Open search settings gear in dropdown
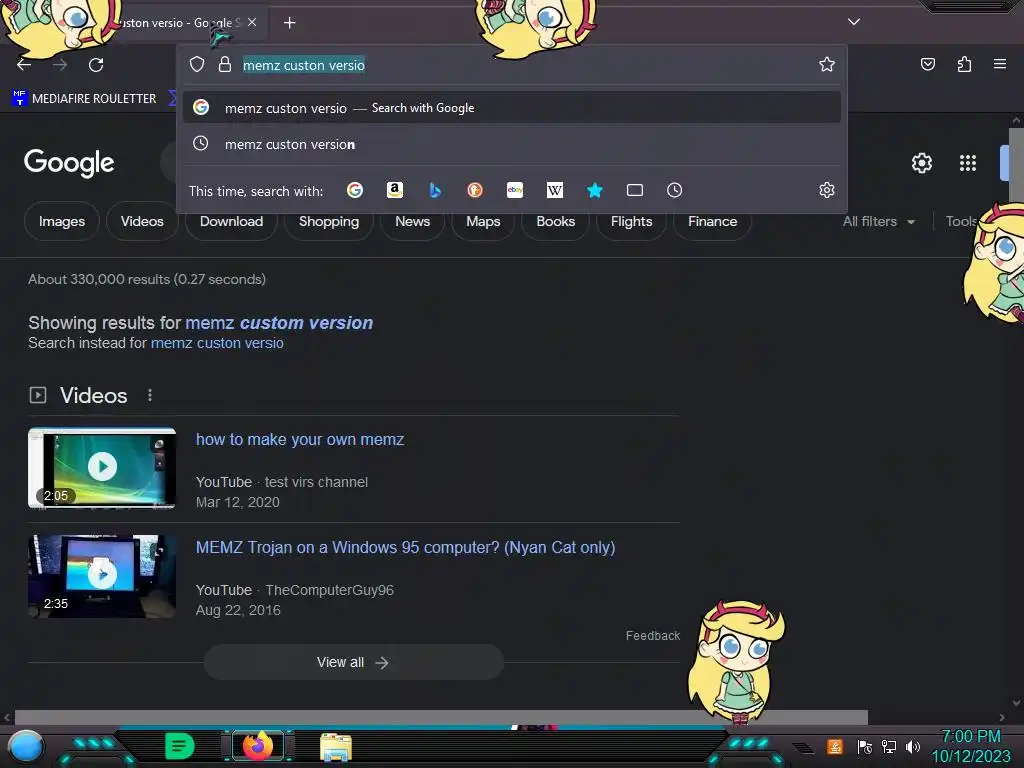 click(x=827, y=190)
